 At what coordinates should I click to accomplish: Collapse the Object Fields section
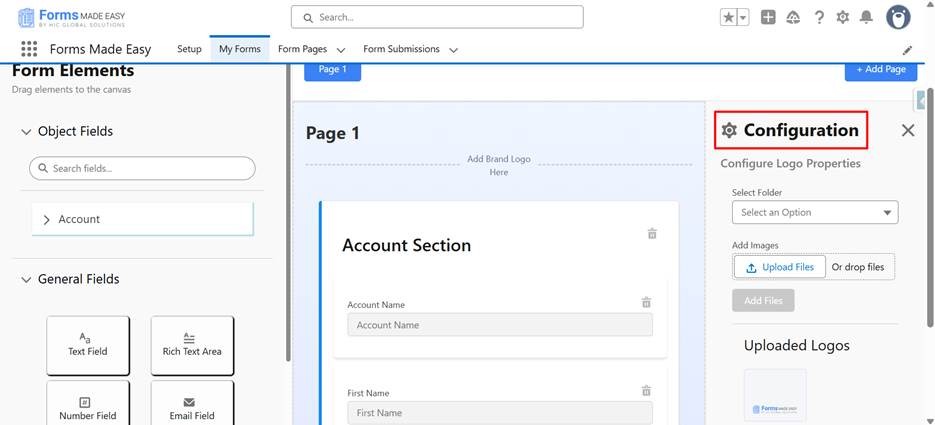point(26,132)
